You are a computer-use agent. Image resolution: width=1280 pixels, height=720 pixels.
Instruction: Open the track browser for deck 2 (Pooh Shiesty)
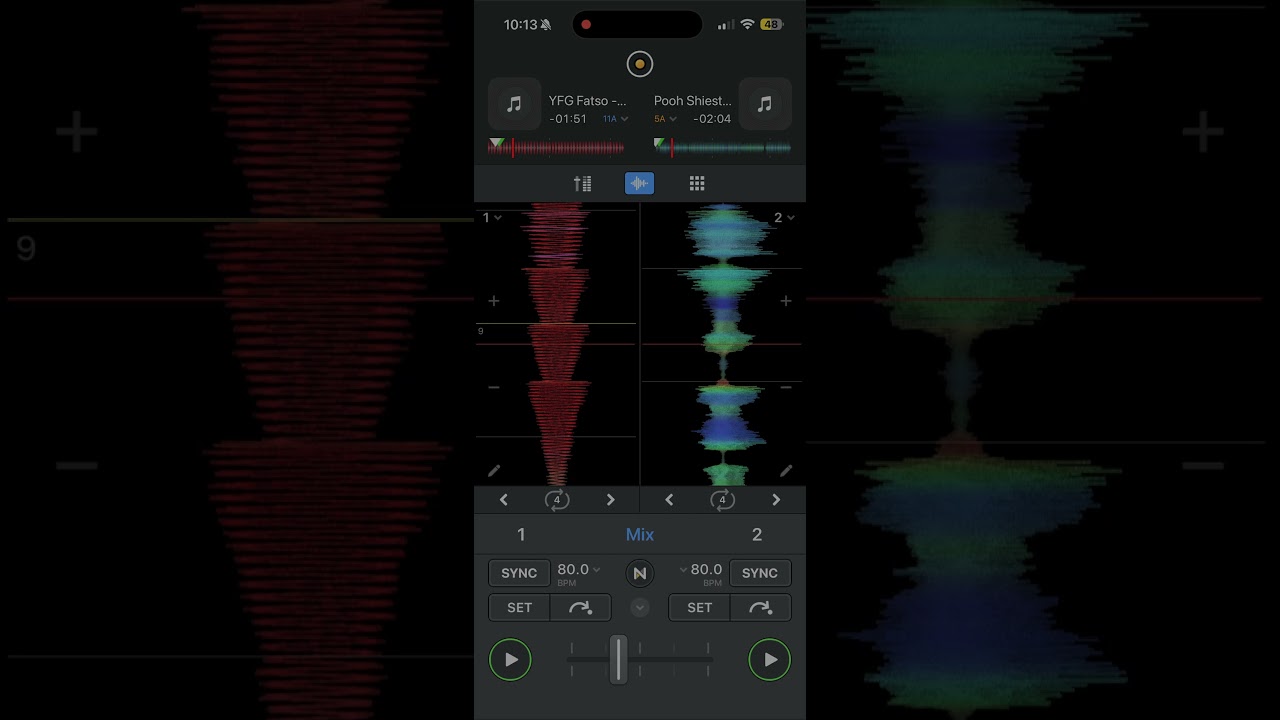[x=765, y=104]
